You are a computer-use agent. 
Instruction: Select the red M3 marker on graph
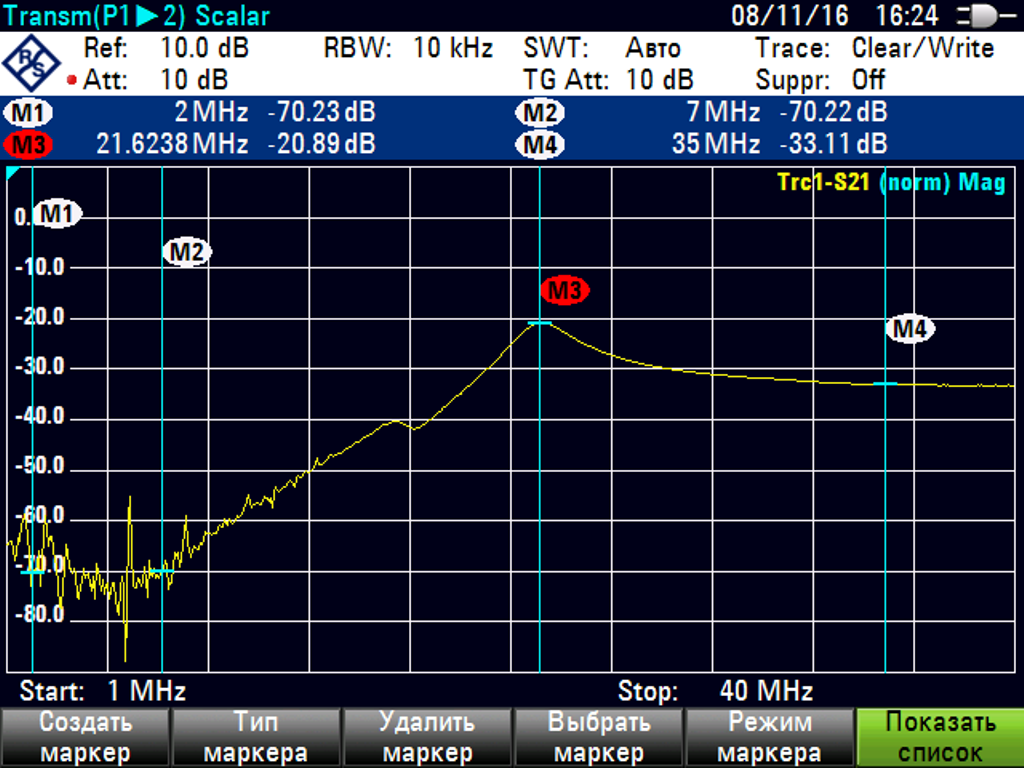pos(565,291)
